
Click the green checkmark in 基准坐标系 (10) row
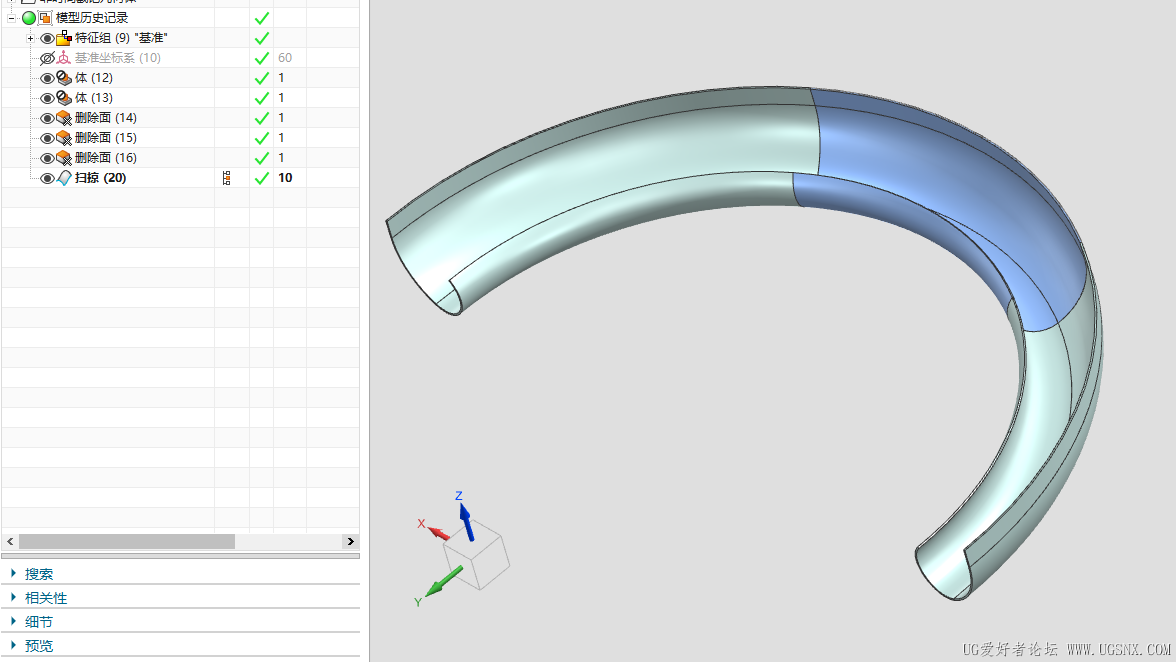[262, 58]
